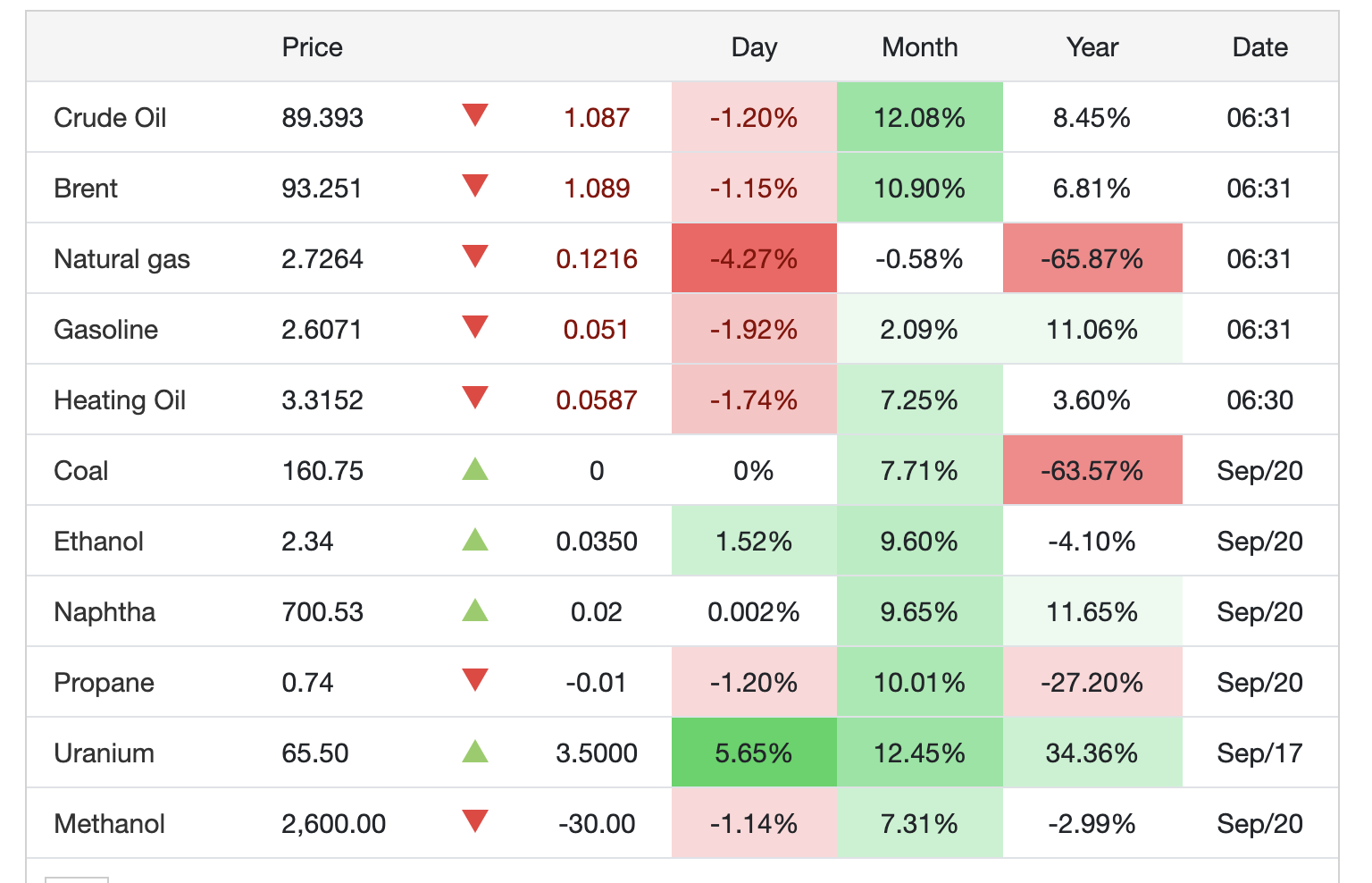This screenshot has height=883, width=1372.
Task: Sort by the Month column header
Action: click(920, 46)
